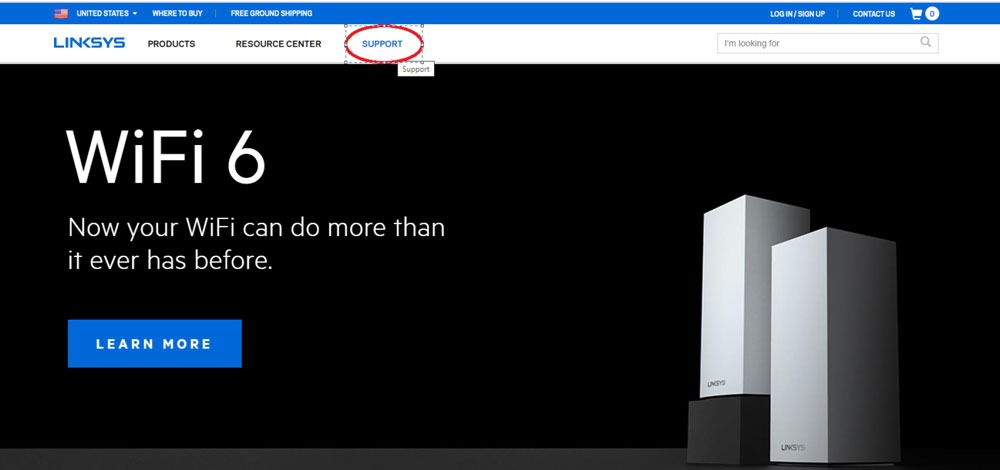The image size is (1000, 470).
Task: Click the search magnifier icon
Action: tap(925, 43)
